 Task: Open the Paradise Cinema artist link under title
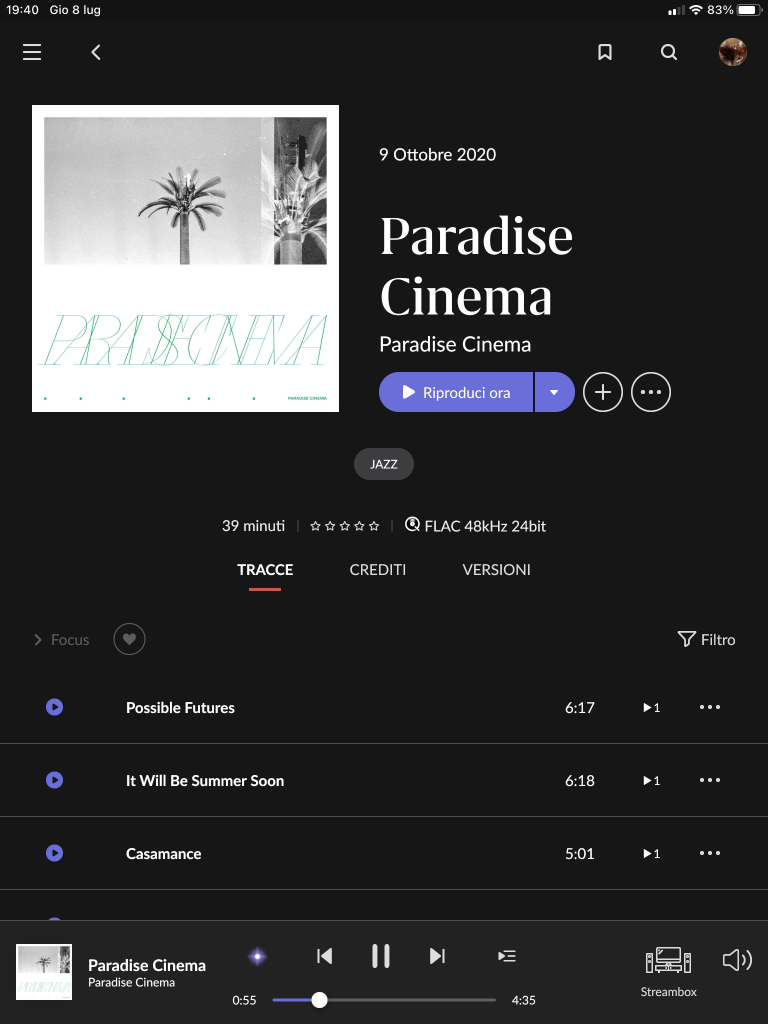pyautogui.click(x=455, y=345)
